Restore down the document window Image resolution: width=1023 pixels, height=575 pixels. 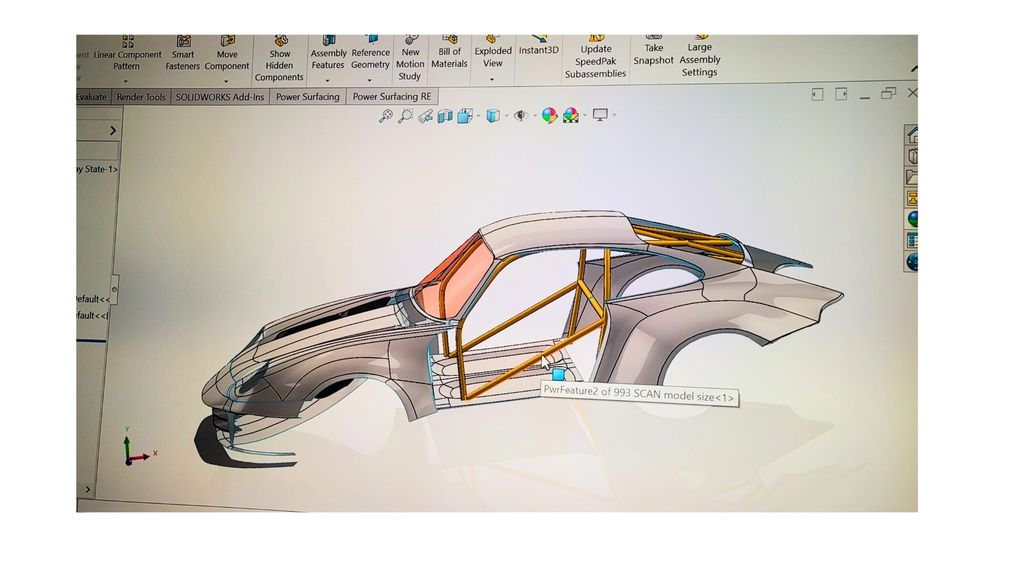[x=888, y=93]
